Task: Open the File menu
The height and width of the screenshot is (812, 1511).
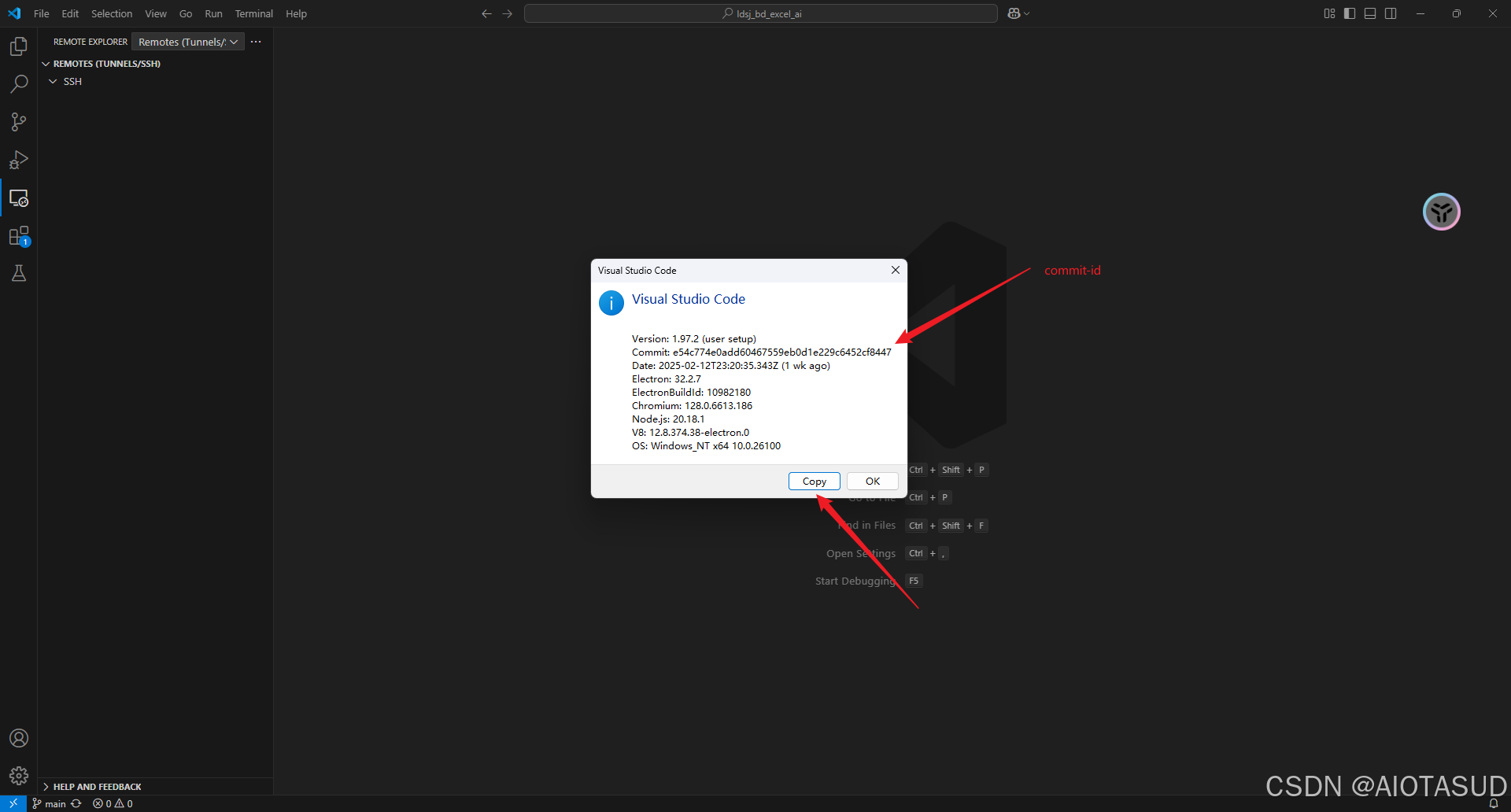Action: pyautogui.click(x=42, y=13)
